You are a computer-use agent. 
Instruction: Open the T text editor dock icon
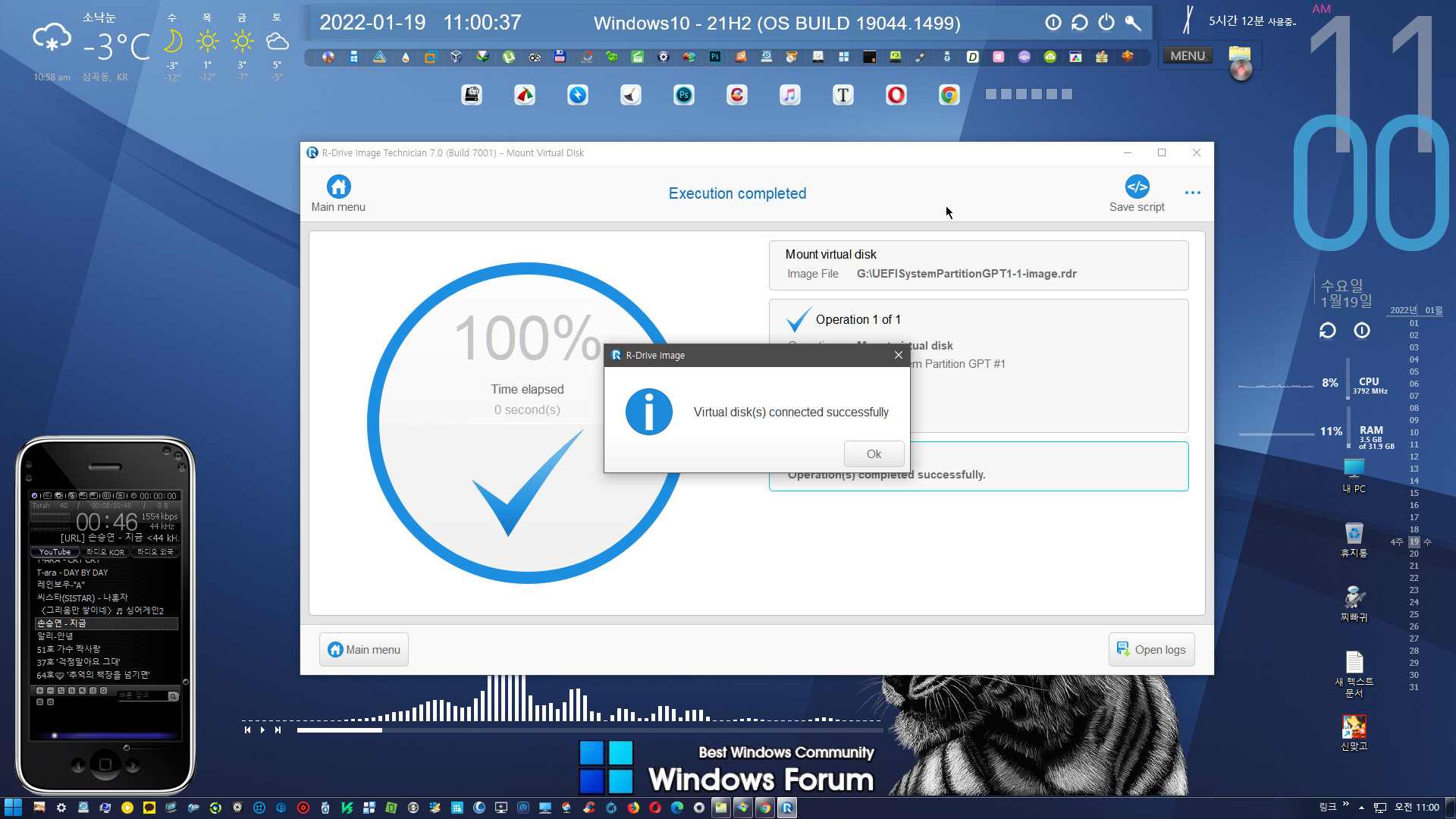click(843, 95)
